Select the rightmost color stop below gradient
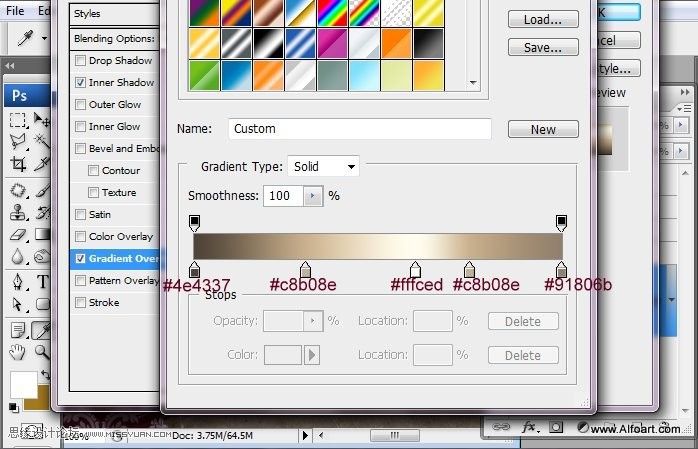Screen dimensions: 698x449 click(x=561, y=270)
